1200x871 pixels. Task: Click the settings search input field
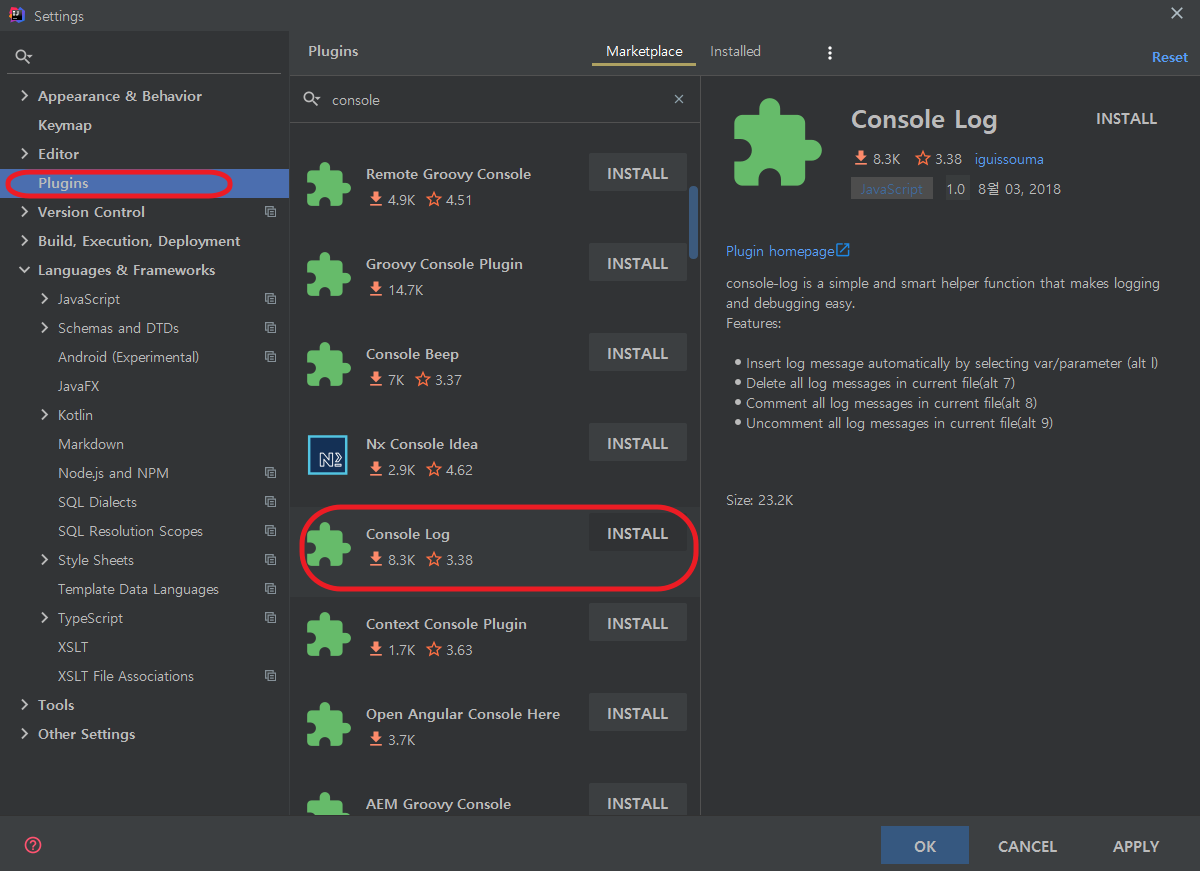click(x=144, y=57)
